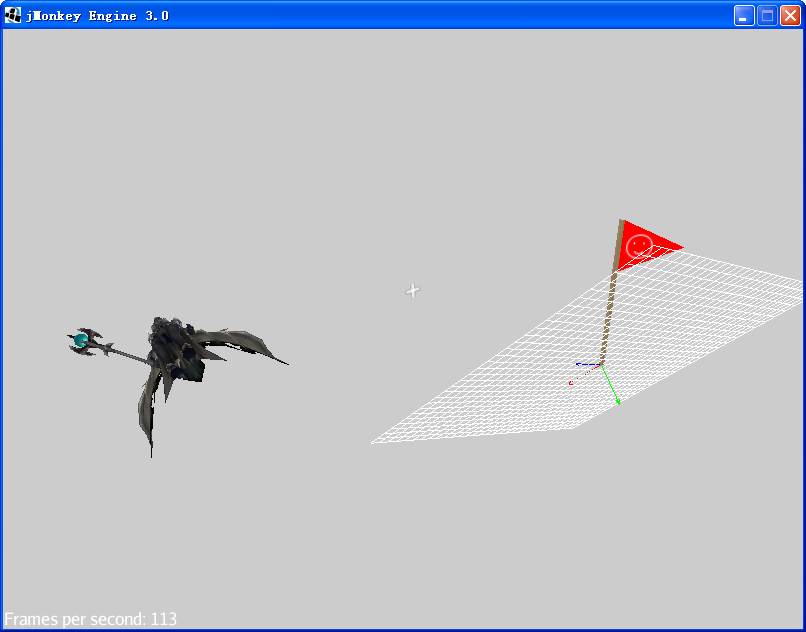Click the green axis arrow
The image size is (806, 632).
click(610, 385)
